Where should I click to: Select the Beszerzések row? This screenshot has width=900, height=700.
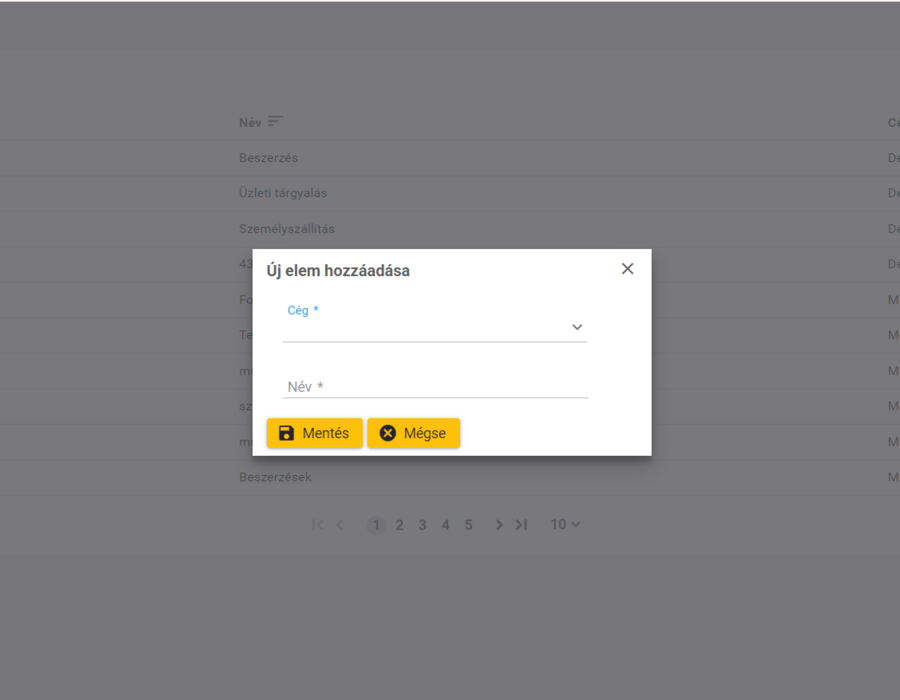click(x=450, y=477)
